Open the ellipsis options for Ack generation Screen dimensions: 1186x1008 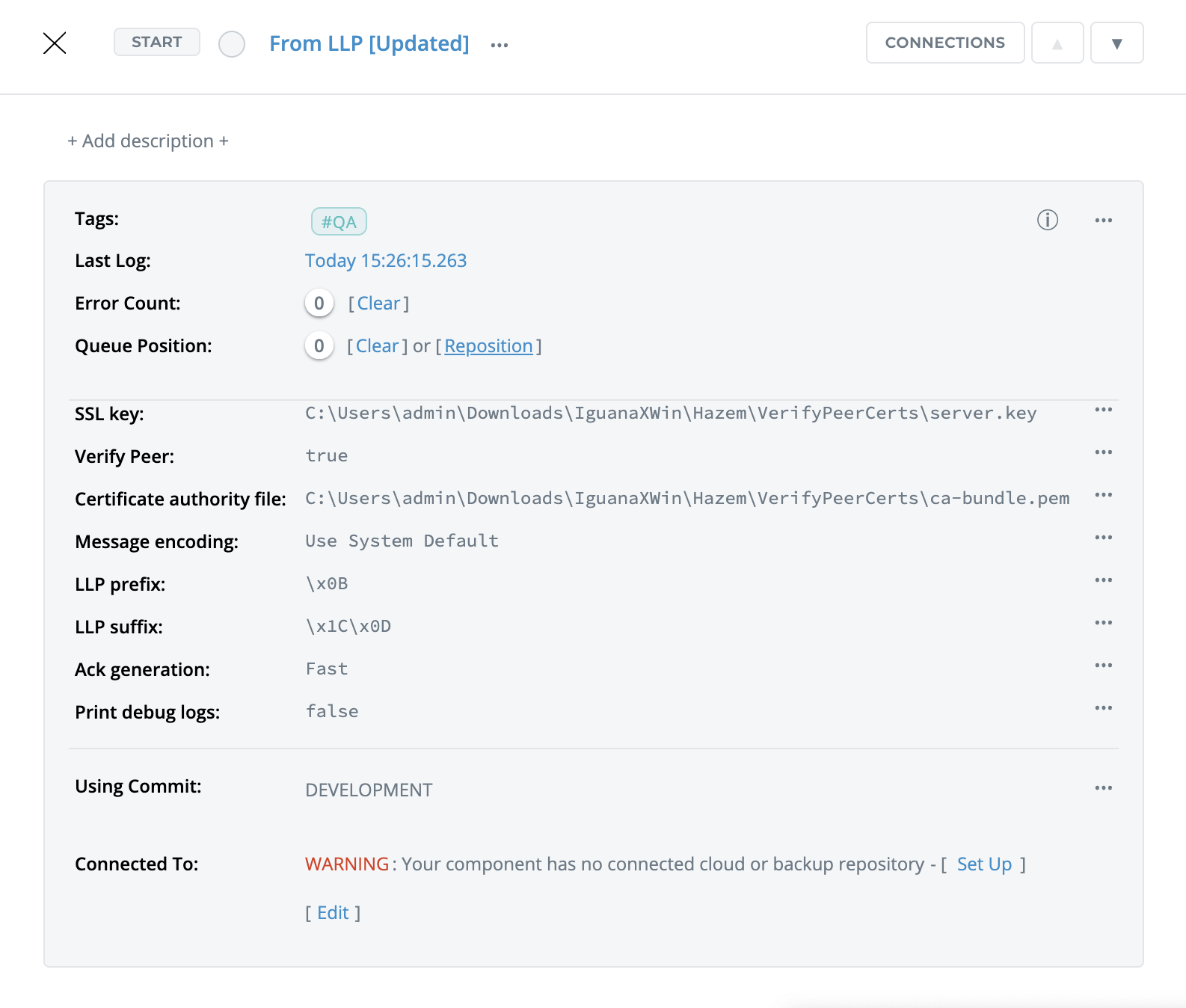point(1103,666)
